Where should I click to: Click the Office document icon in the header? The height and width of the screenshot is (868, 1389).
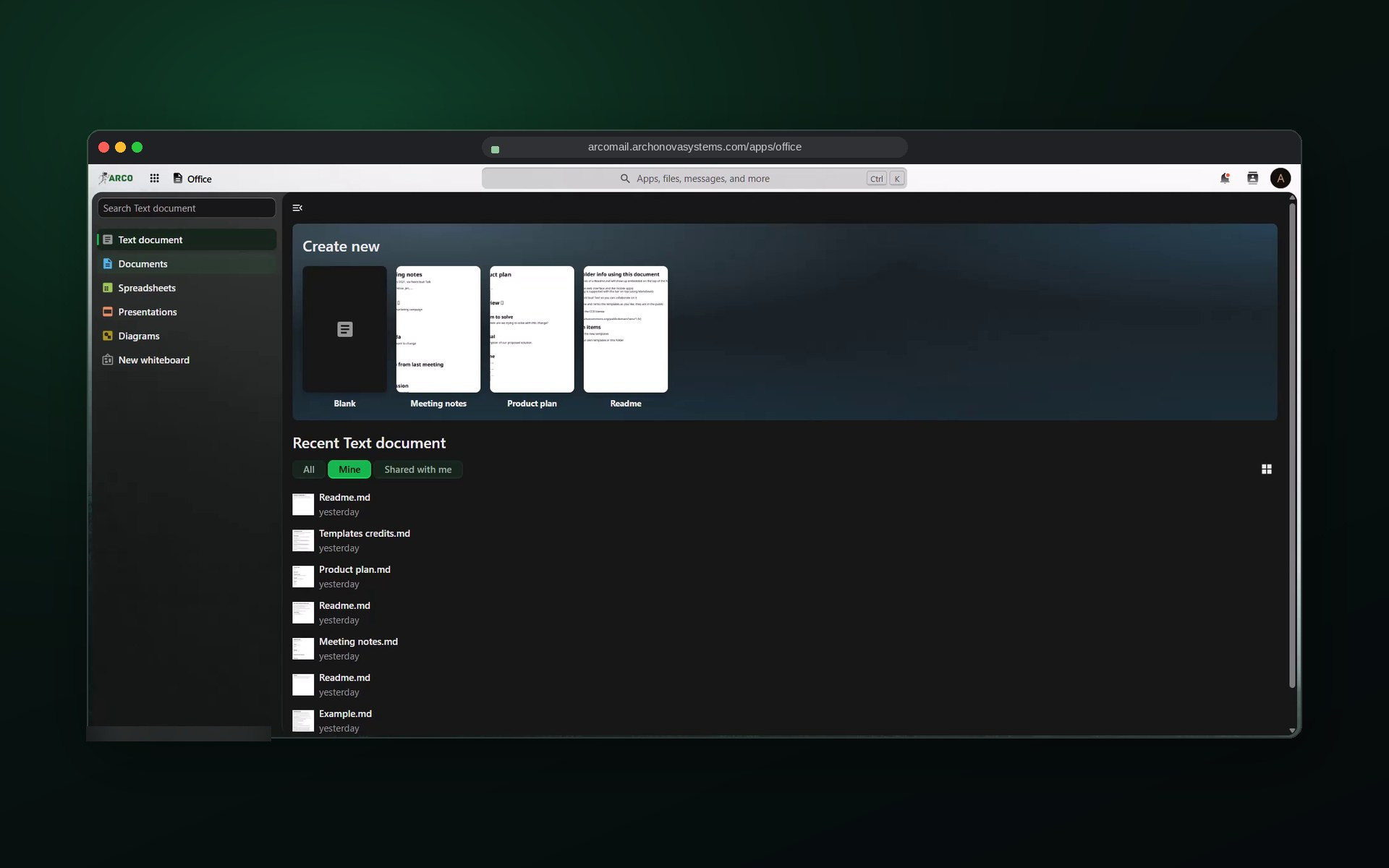pyautogui.click(x=177, y=178)
